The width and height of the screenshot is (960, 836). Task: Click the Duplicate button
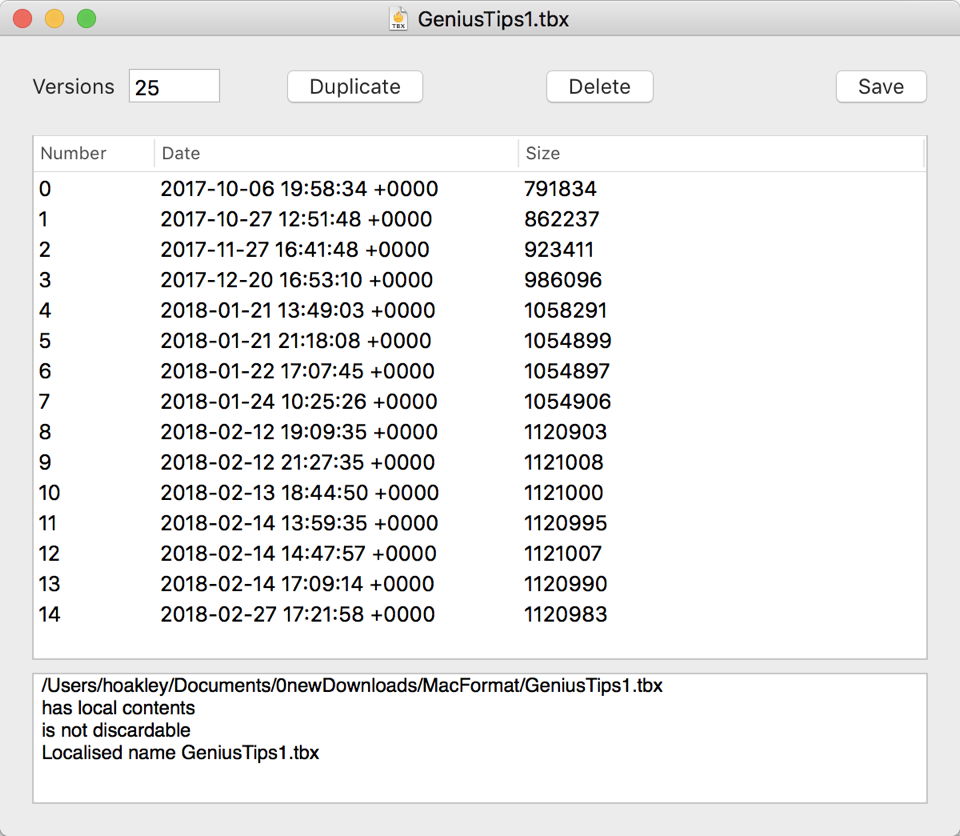[x=355, y=87]
